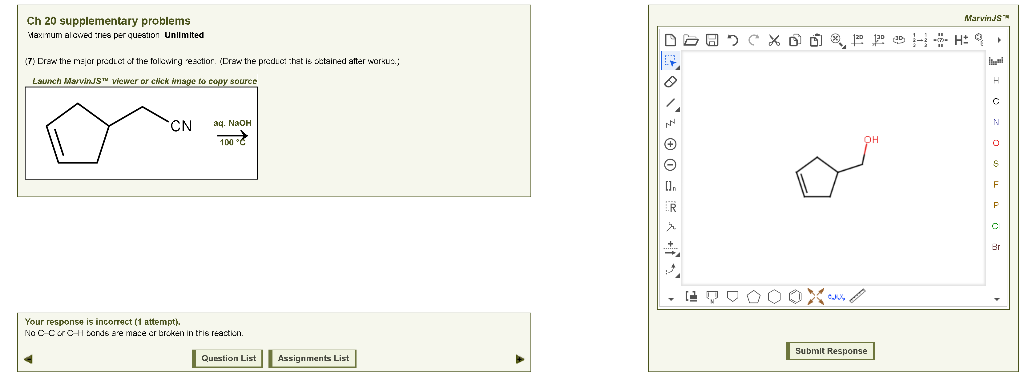The width and height of the screenshot is (1024, 385).
Task: Create a new blank MarvinJS canvas
Action: [670, 40]
